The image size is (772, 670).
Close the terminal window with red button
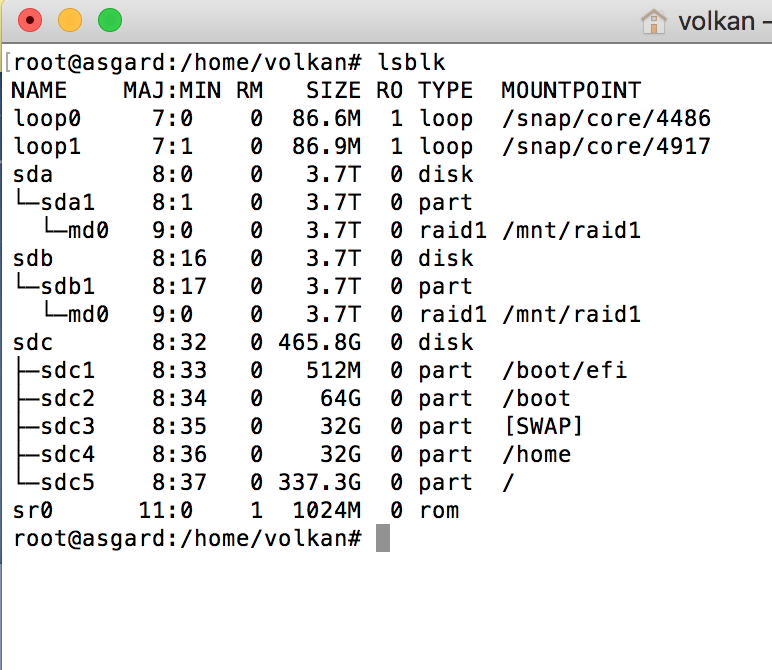(x=31, y=20)
